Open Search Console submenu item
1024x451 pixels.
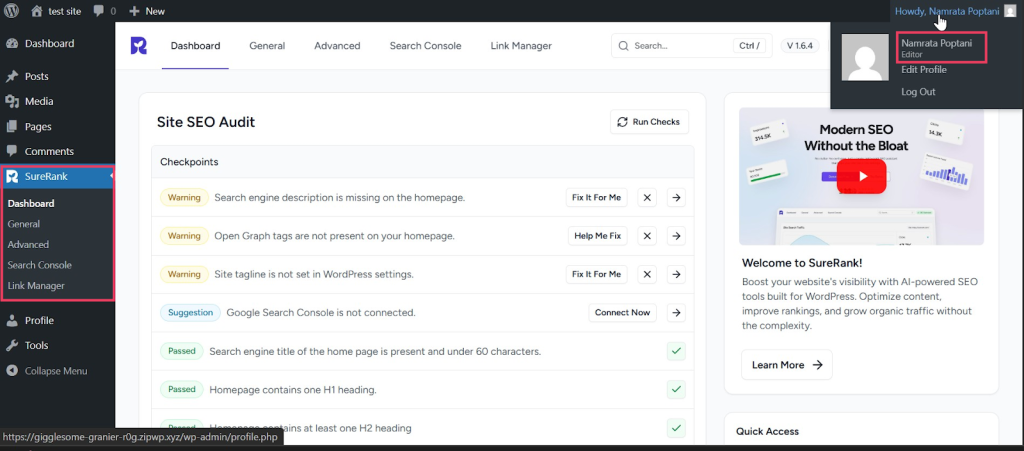click(x=40, y=265)
